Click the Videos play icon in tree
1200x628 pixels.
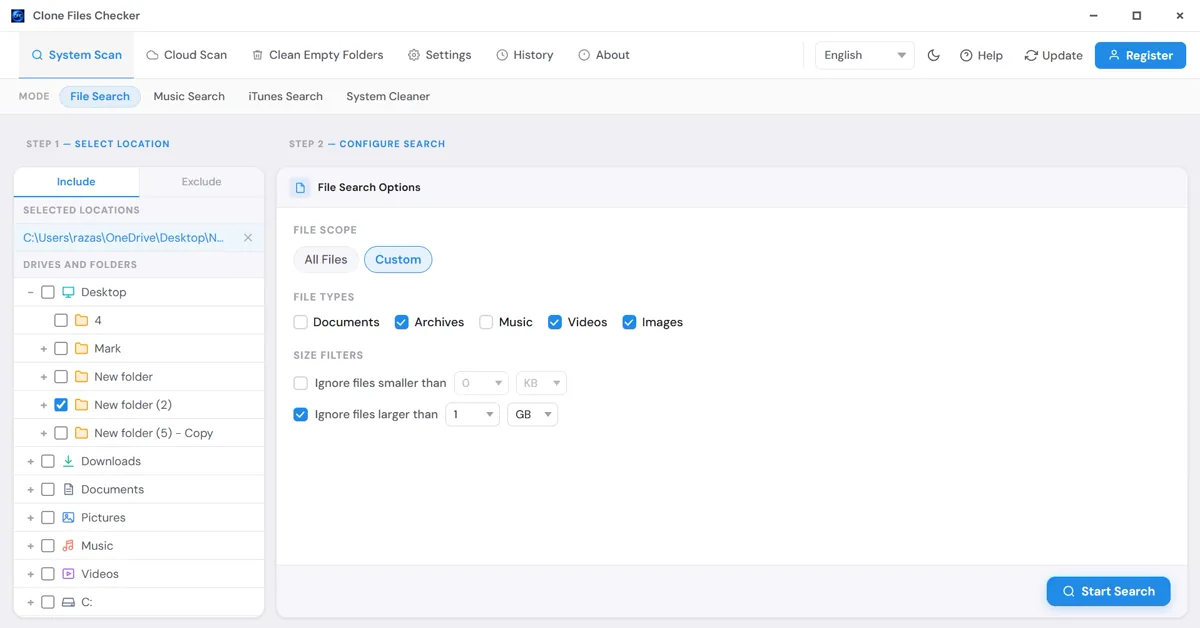[x=68, y=574]
